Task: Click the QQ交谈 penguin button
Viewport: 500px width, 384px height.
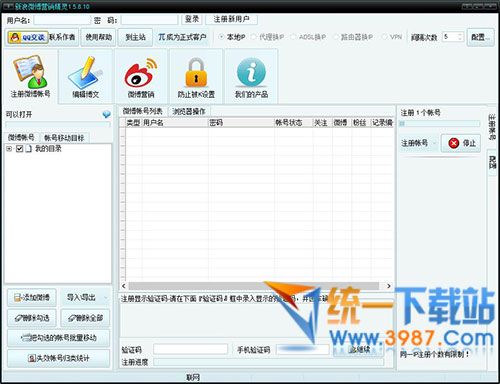Action: pos(27,37)
